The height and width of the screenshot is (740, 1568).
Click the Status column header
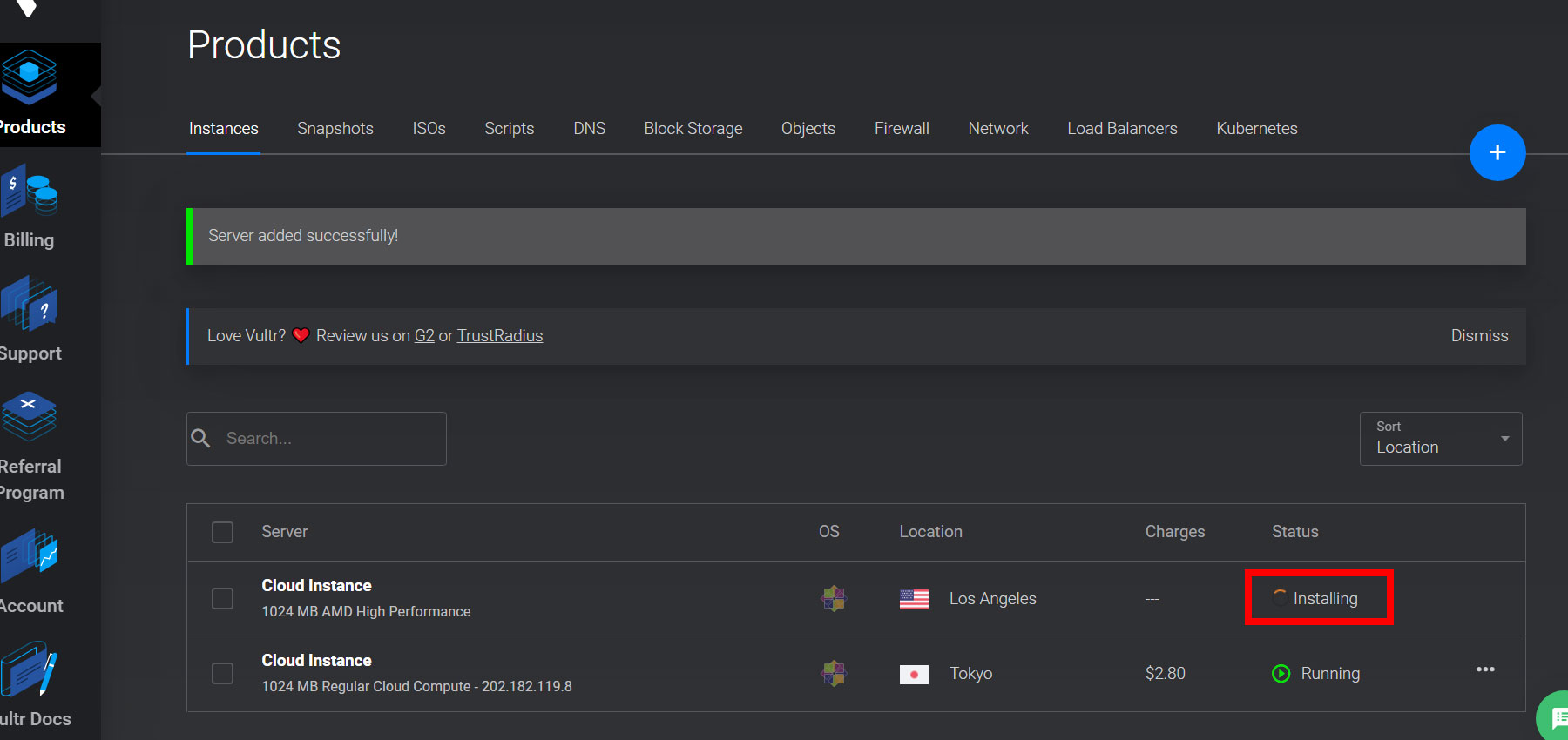(1295, 532)
